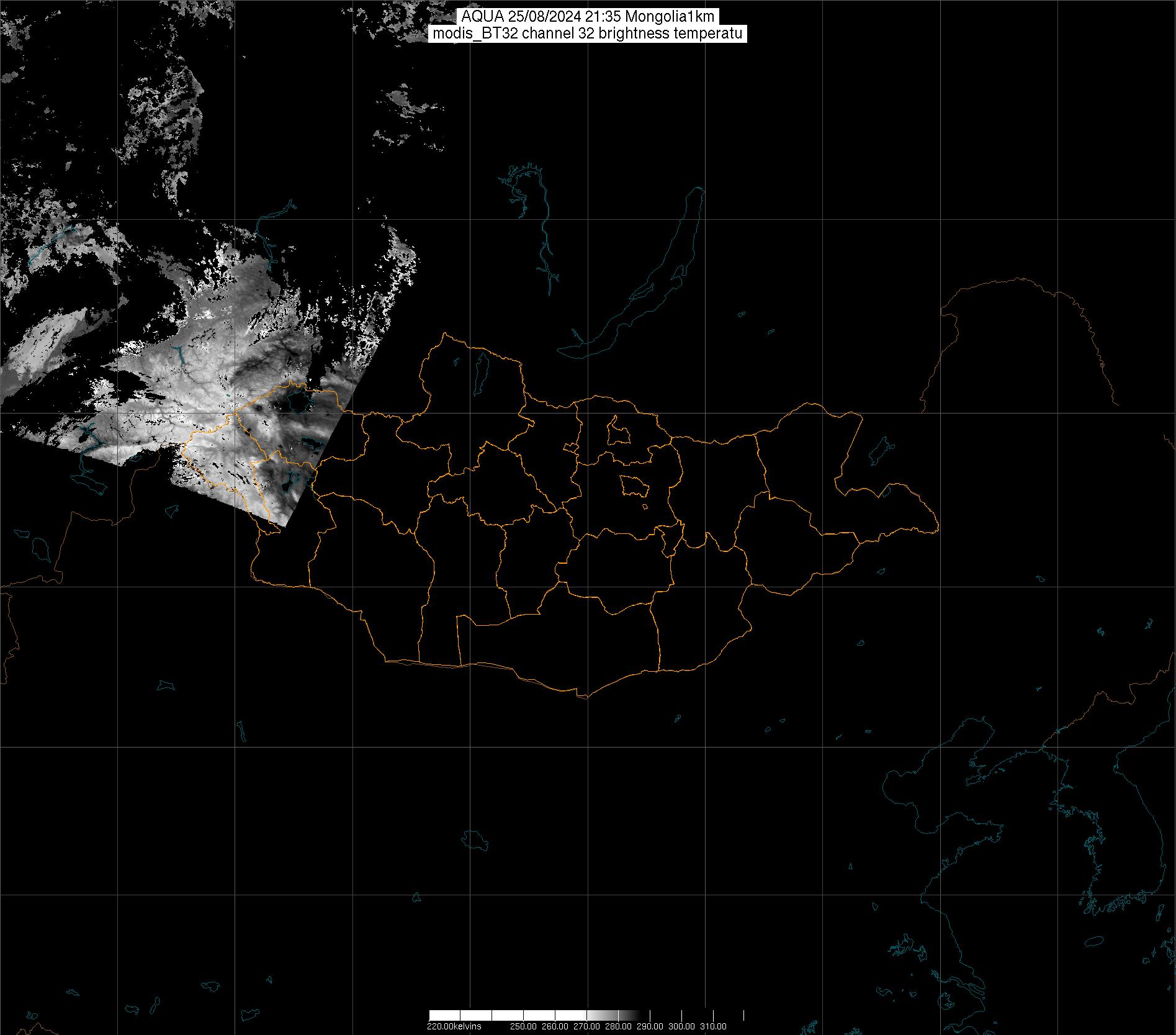The width and height of the screenshot is (1176, 1035).
Task: Click the "220.00kelvins" colorbar label
Action: click(x=454, y=1026)
